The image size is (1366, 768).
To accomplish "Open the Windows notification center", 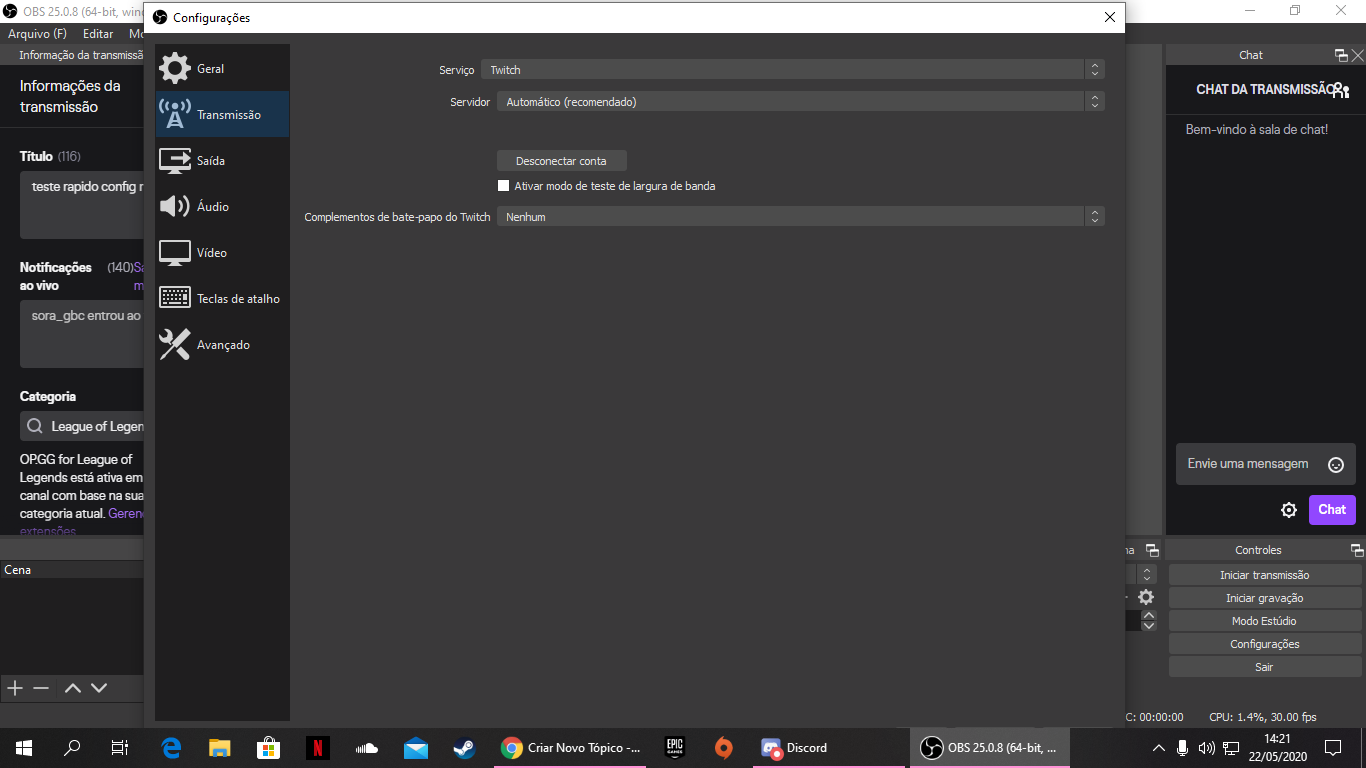I will point(1332,748).
